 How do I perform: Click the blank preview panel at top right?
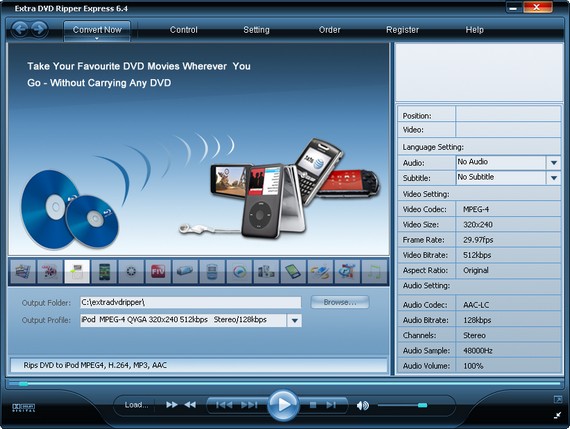point(479,72)
